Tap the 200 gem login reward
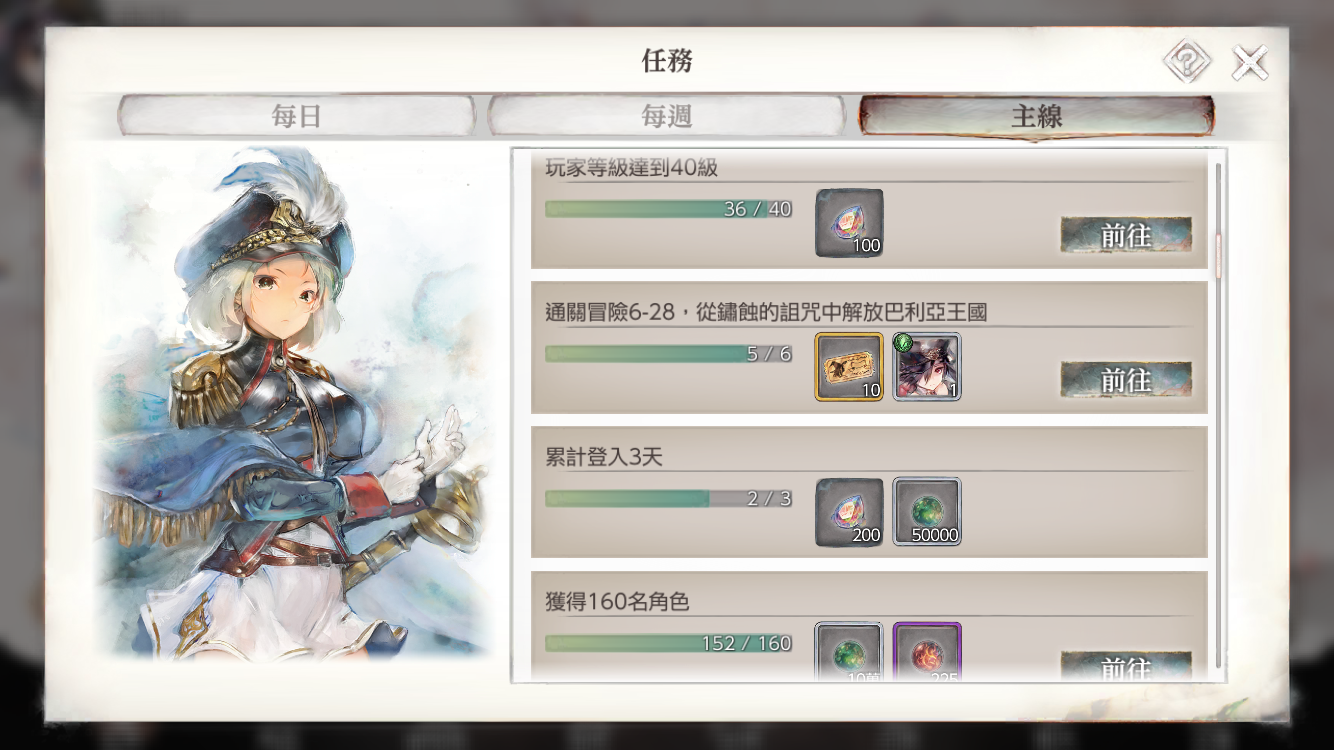 click(849, 512)
